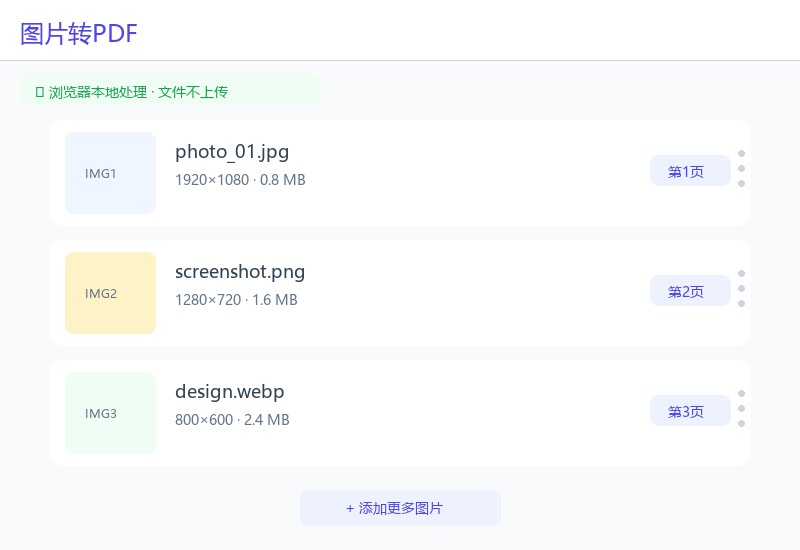Image resolution: width=800 pixels, height=550 pixels.
Task: Select the design.webp file name
Action: click(x=230, y=392)
